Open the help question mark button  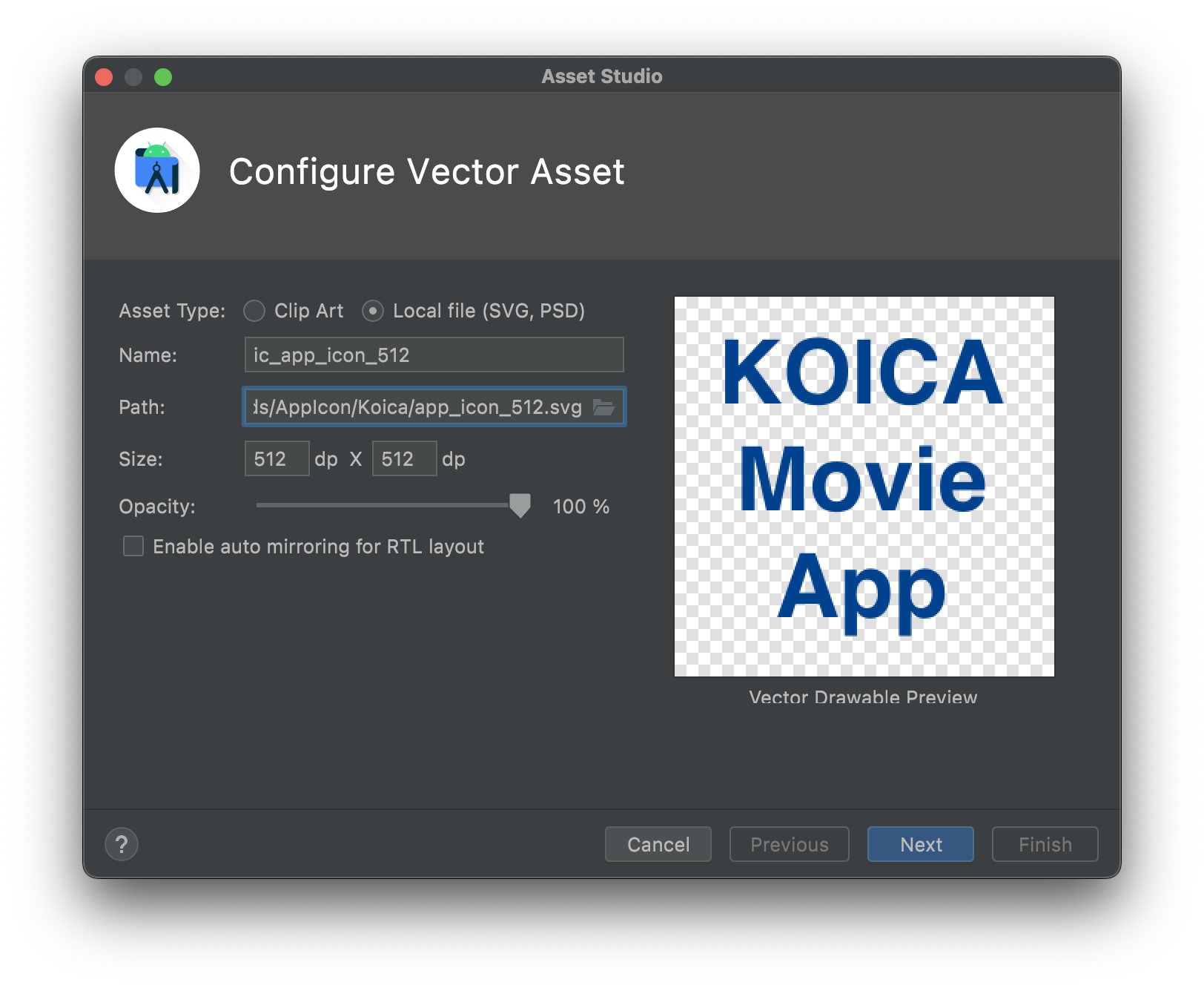122,844
